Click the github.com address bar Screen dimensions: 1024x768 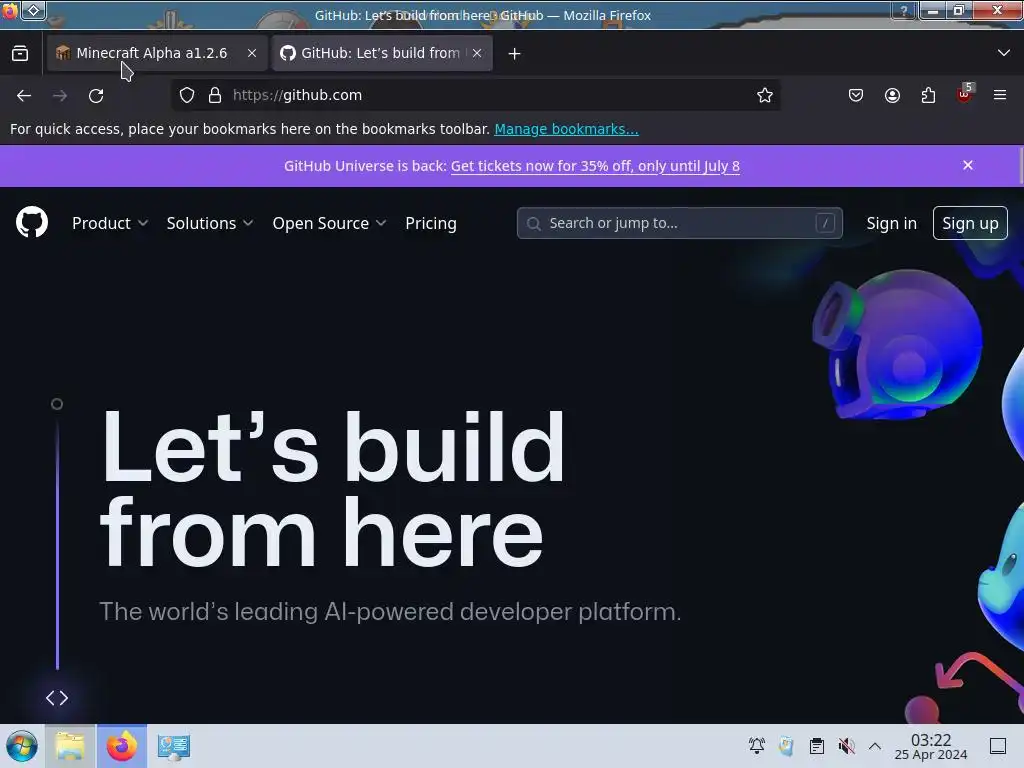point(475,95)
